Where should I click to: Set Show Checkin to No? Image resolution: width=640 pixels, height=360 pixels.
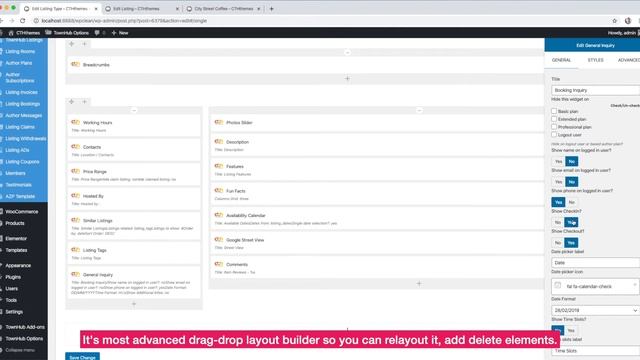pyautogui.click(x=558, y=222)
